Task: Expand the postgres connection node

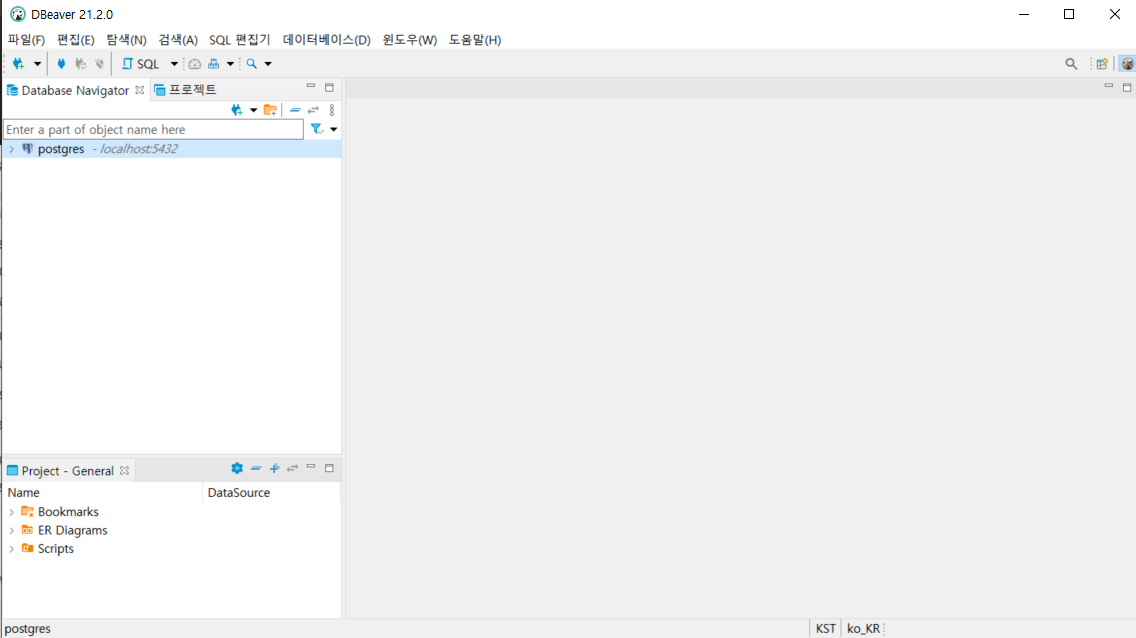Action: coord(12,149)
